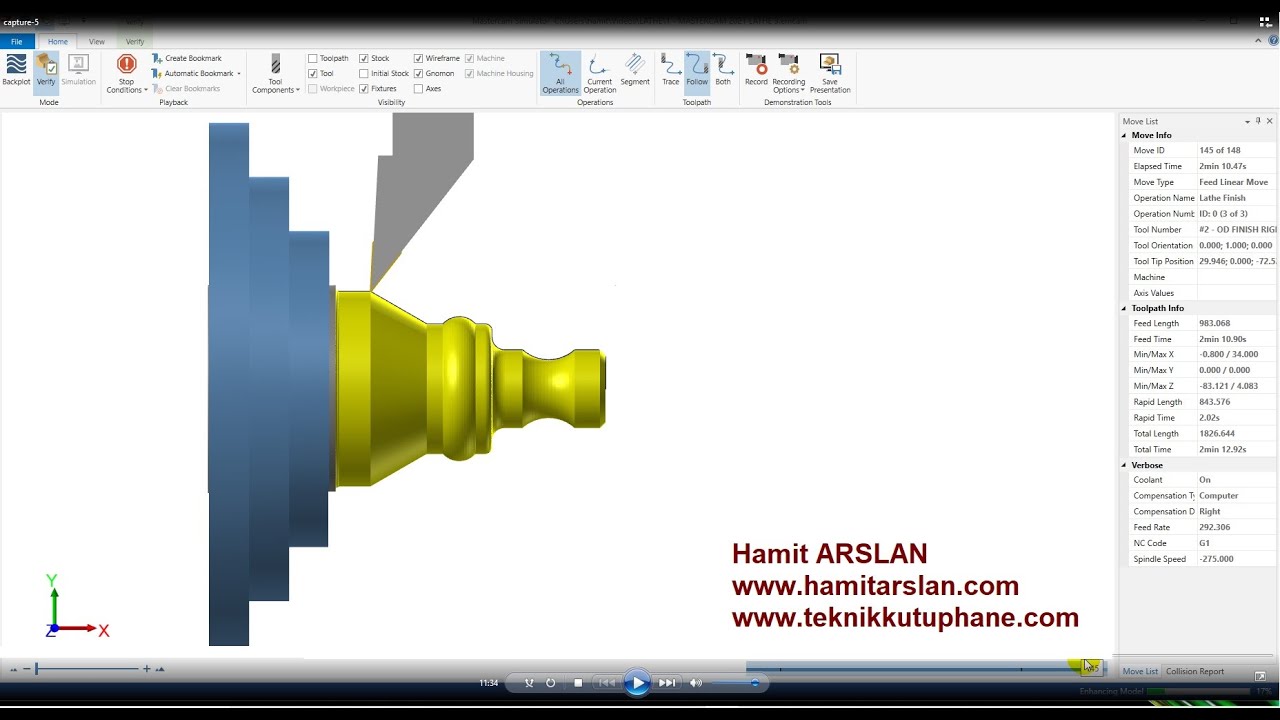Switch to the View ribbon tab
This screenshot has height=720, width=1280.
point(97,42)
